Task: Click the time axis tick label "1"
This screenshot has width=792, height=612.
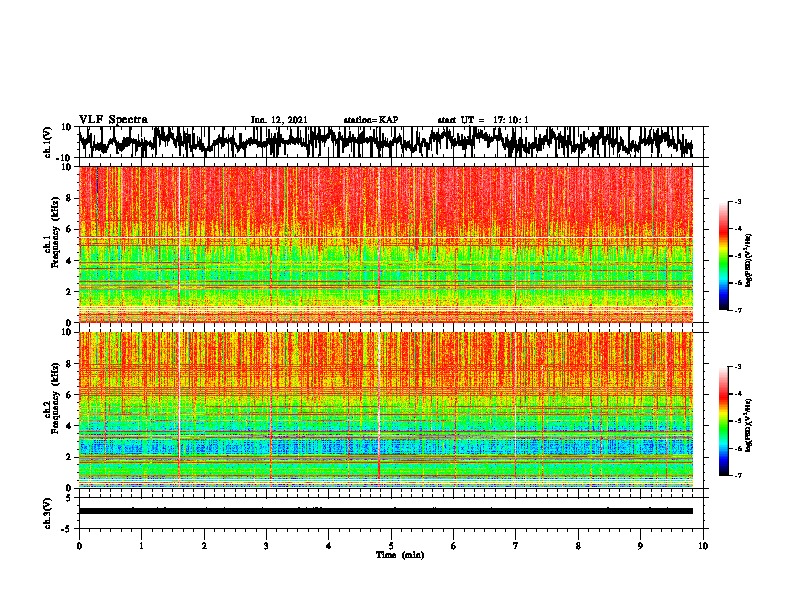Action: [x=141, y=546]
